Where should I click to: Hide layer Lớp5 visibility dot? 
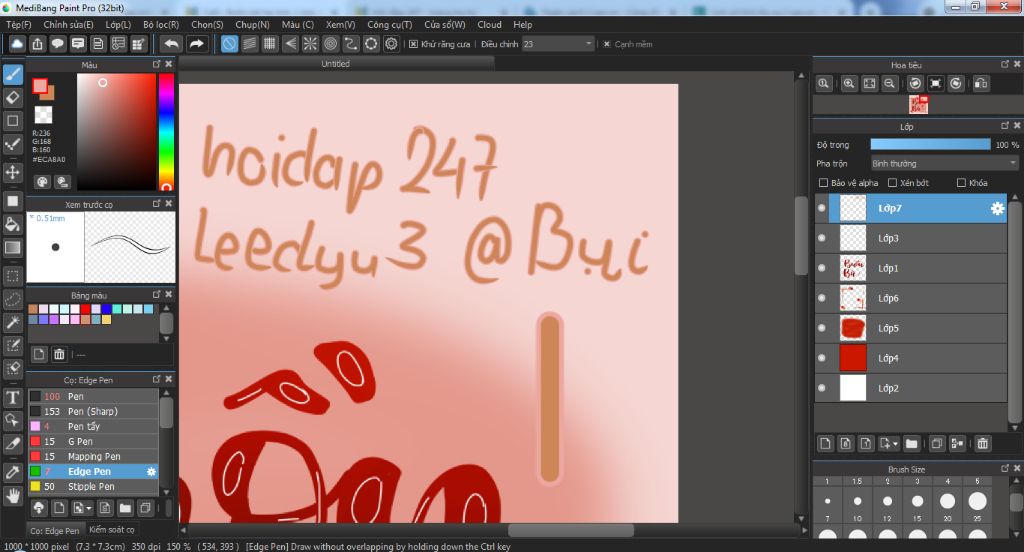[x=822, y=328]
